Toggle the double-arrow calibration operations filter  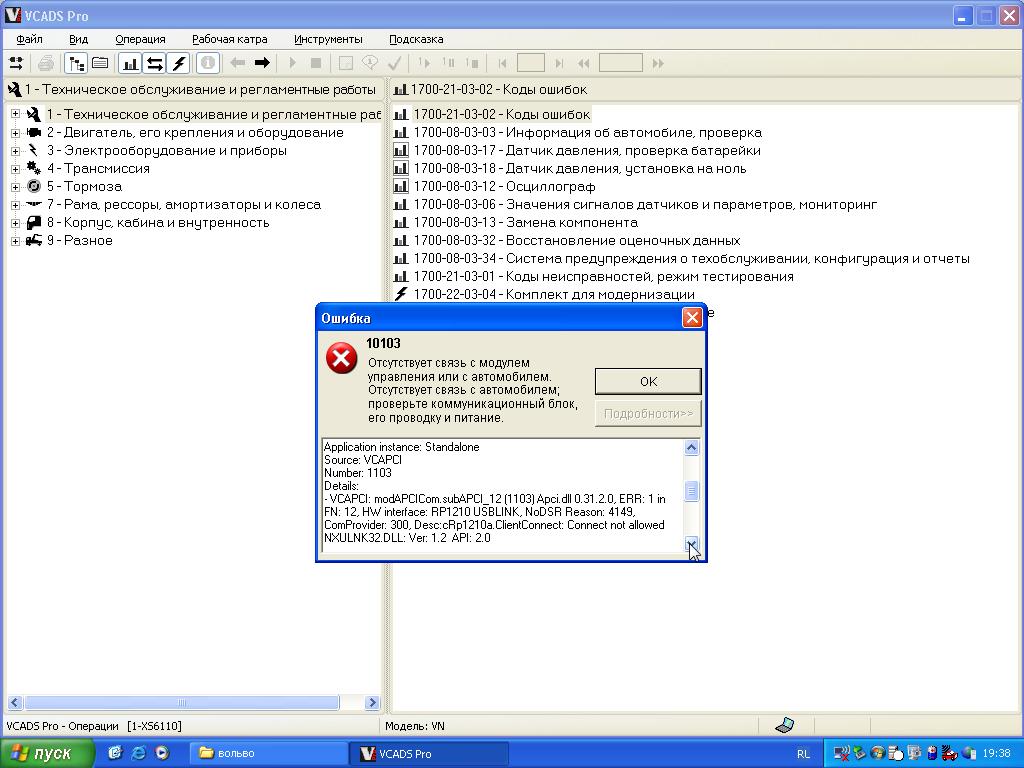pyautogui.click(x=154, y=63)
